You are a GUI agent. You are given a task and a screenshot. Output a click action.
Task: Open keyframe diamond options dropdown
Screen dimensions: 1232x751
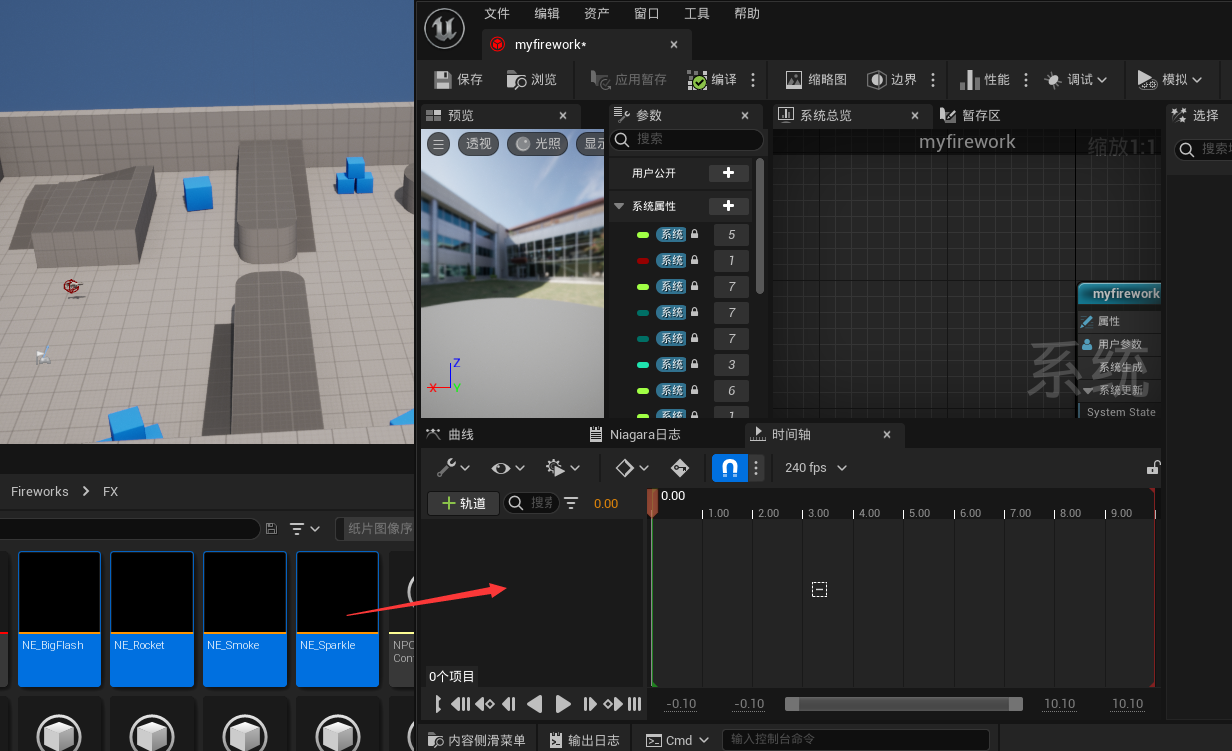[x=632, y=467]
